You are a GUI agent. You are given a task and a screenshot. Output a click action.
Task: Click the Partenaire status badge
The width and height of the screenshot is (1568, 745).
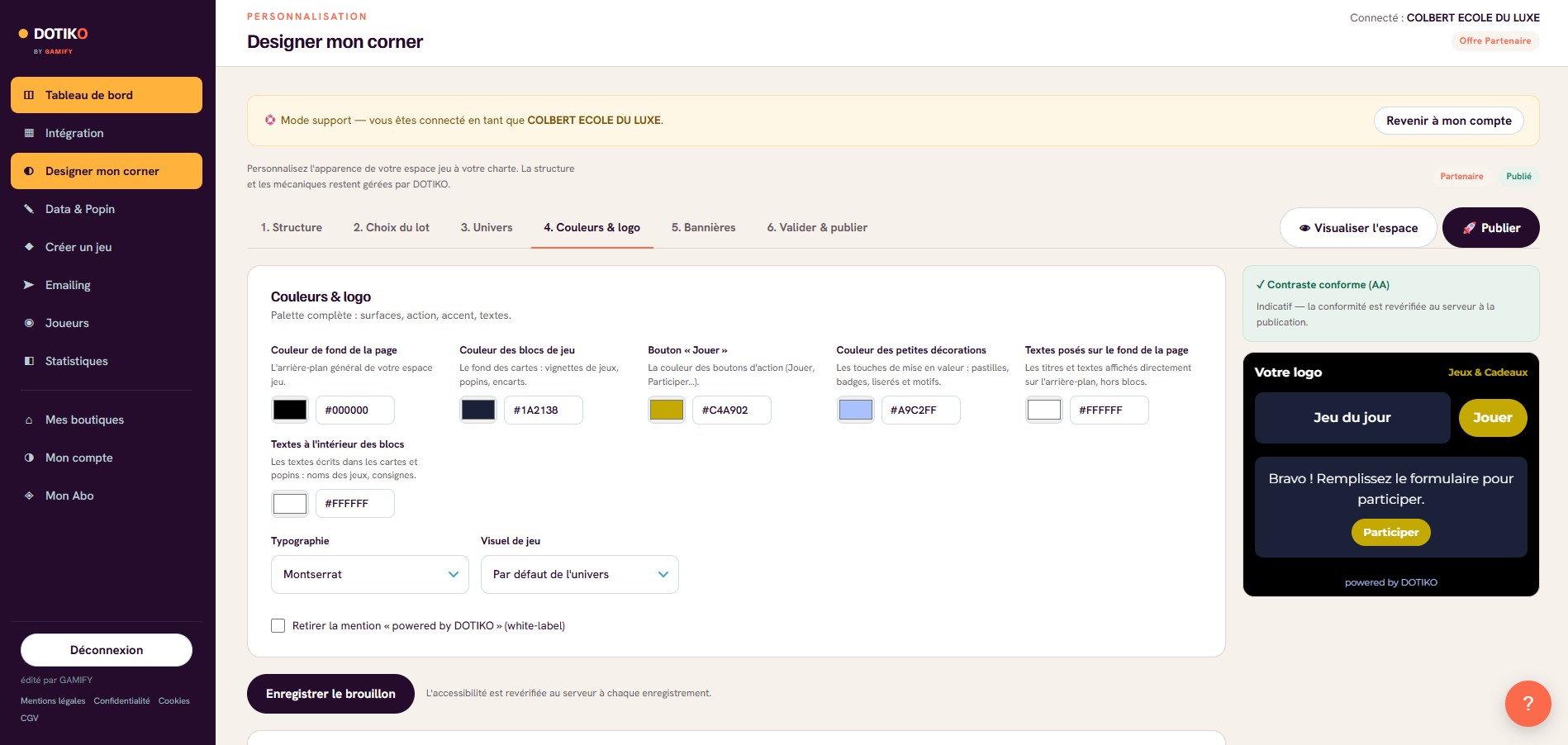click(1461, 177)
